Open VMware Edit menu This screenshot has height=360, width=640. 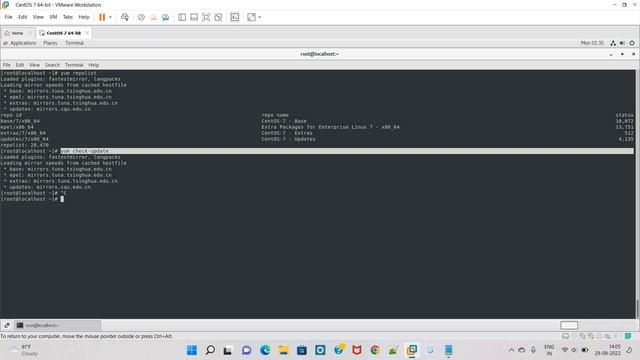tap(22, 17)
